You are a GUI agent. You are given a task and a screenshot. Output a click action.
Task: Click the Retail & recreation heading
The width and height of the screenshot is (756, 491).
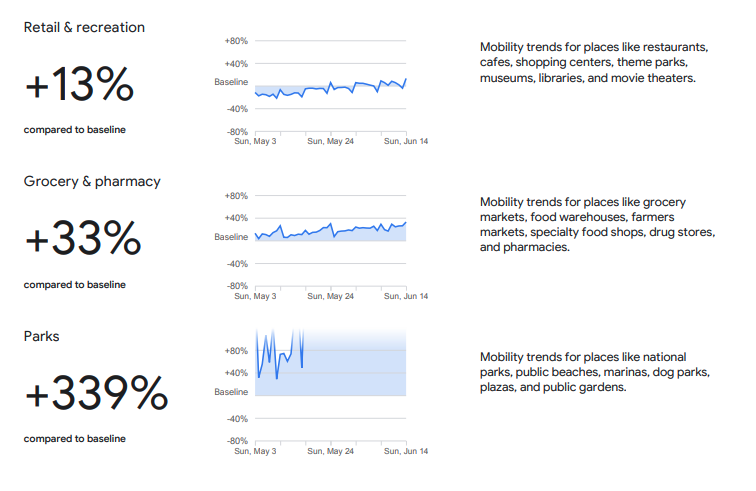pyautogui.click(x=84, y=27)
